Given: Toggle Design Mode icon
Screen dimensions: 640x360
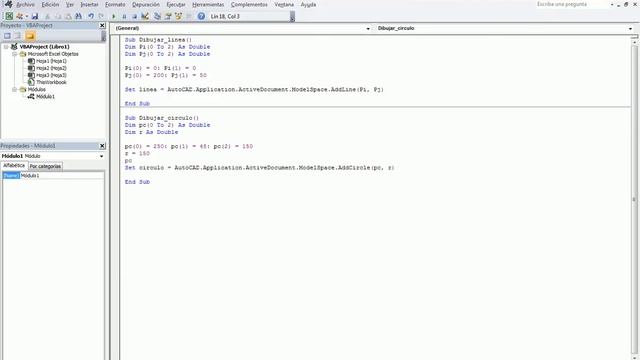Looking at the screenshot, I should pyautogui.click(x=145, y=16).
